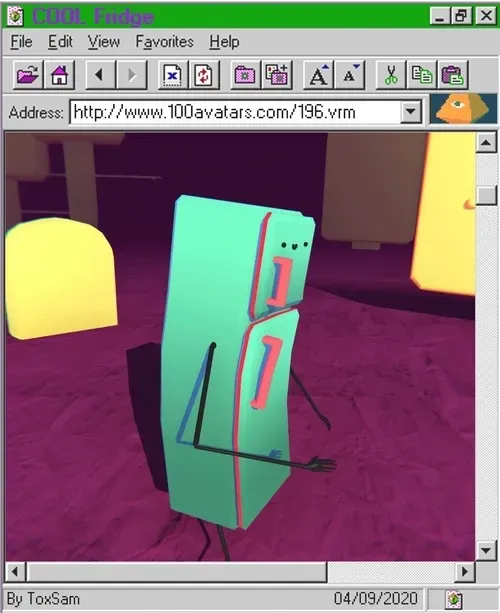
Task: Open the File menu
Action: [21, 41]
